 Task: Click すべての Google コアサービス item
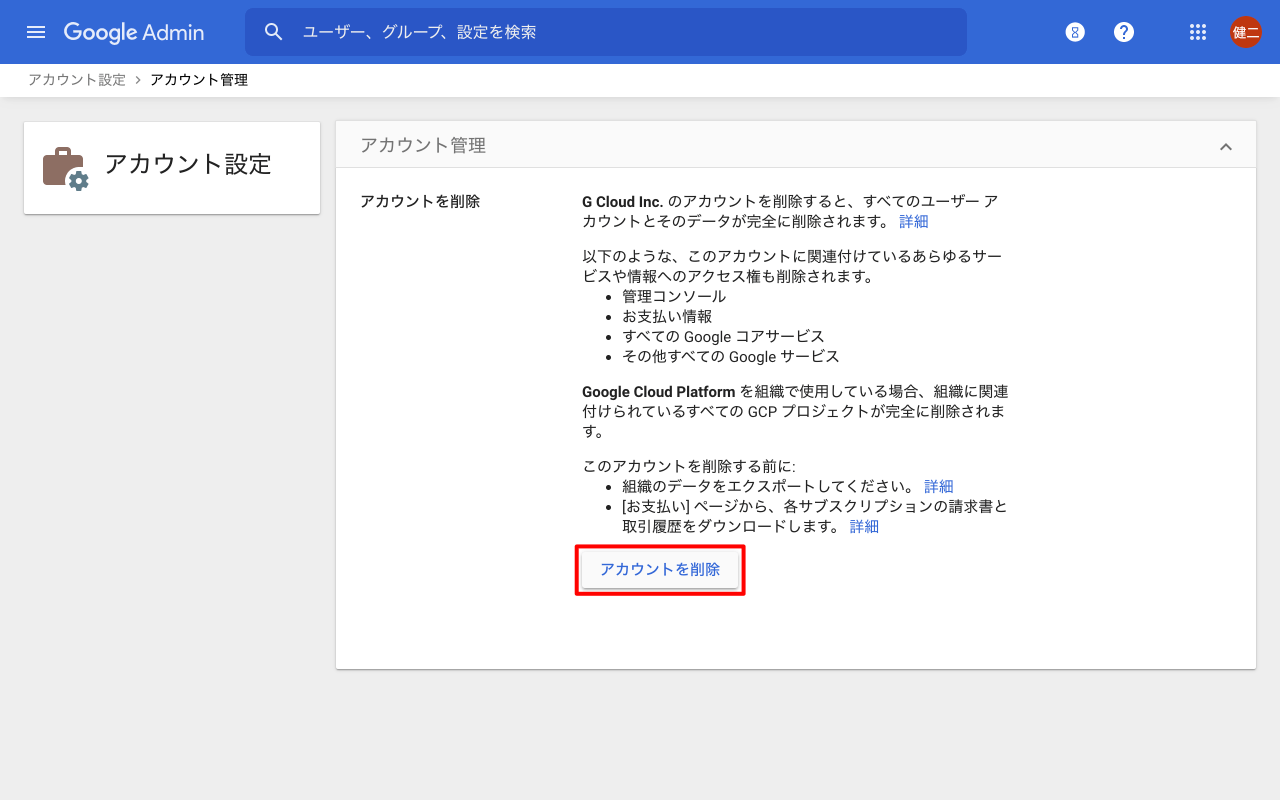click(x=723, y=336)
